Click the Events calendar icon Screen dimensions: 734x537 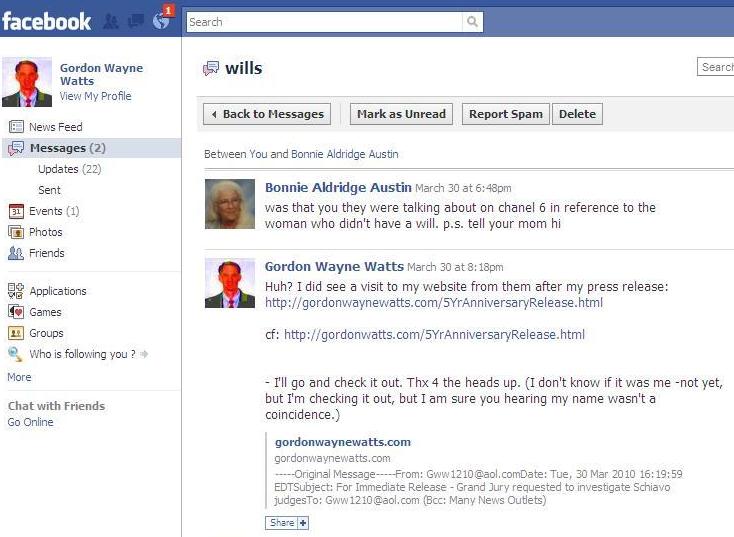pyautogui.click(x=16, y=211)
